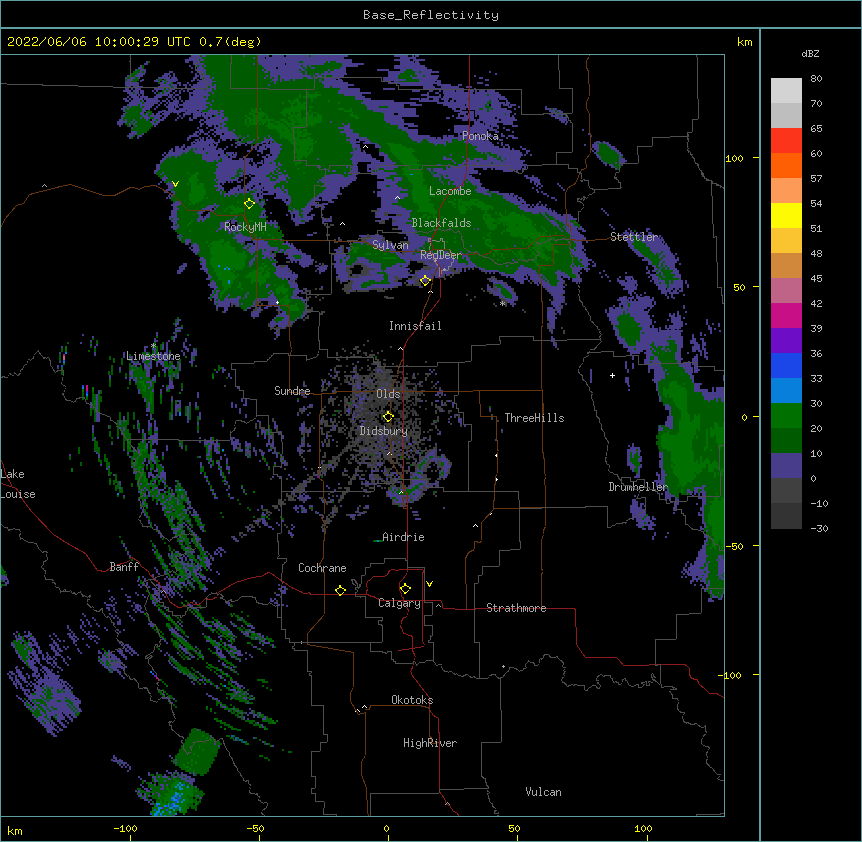Click the Cochrane label

click(322, 568)
